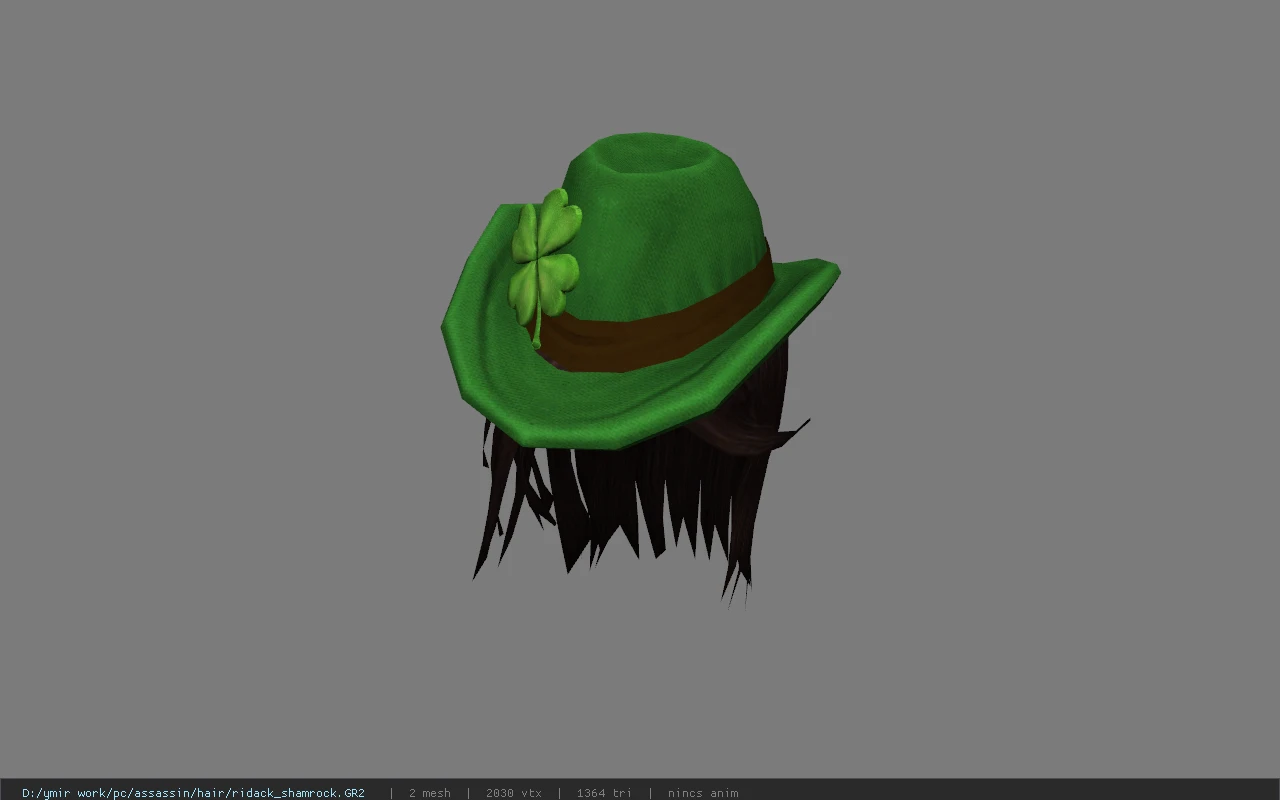Click the dark hair mesh below the hat

click(x=640, y=490)
